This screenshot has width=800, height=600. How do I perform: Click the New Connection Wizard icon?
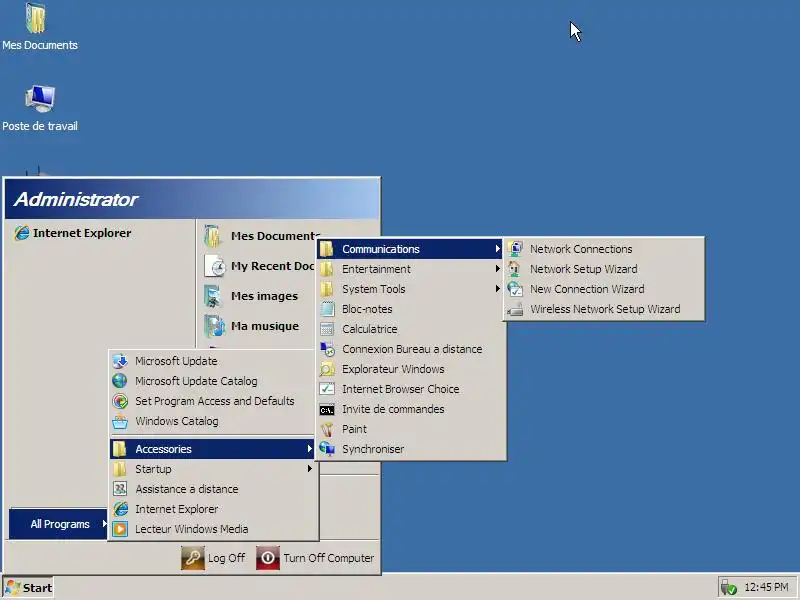tap(515, 289)
